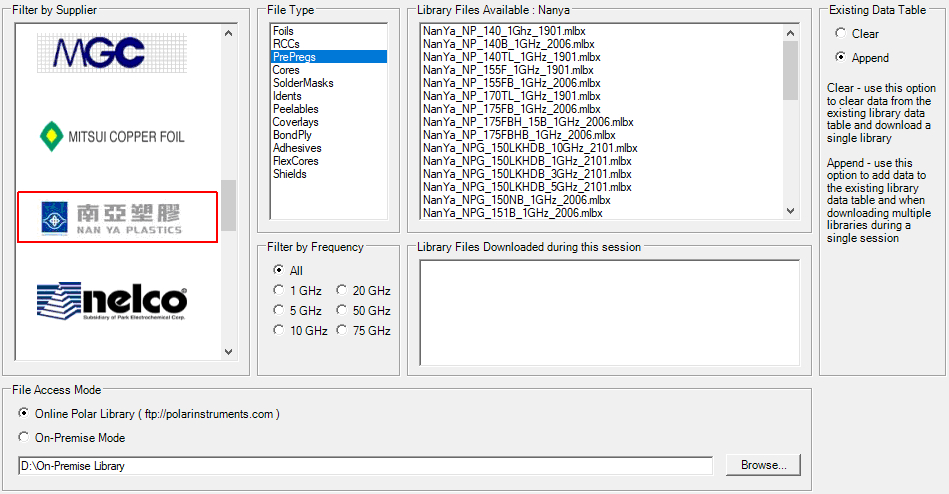949x494 pixels.
Task: Click supplier list scroll up arrow
Action: (228, 33)
